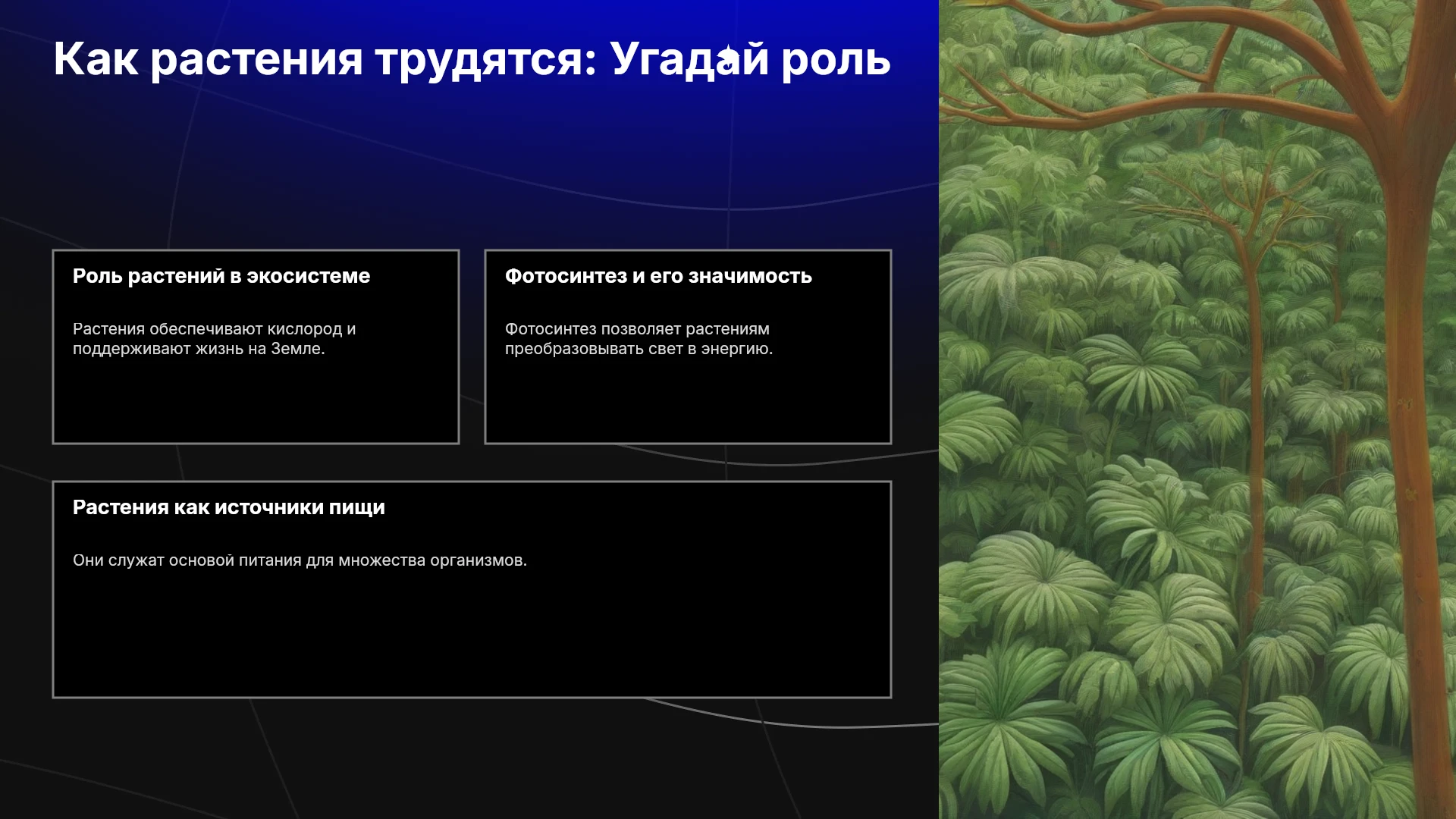Click the word 'роль' ending the title
1456x819 pixels.
[836, 61]
